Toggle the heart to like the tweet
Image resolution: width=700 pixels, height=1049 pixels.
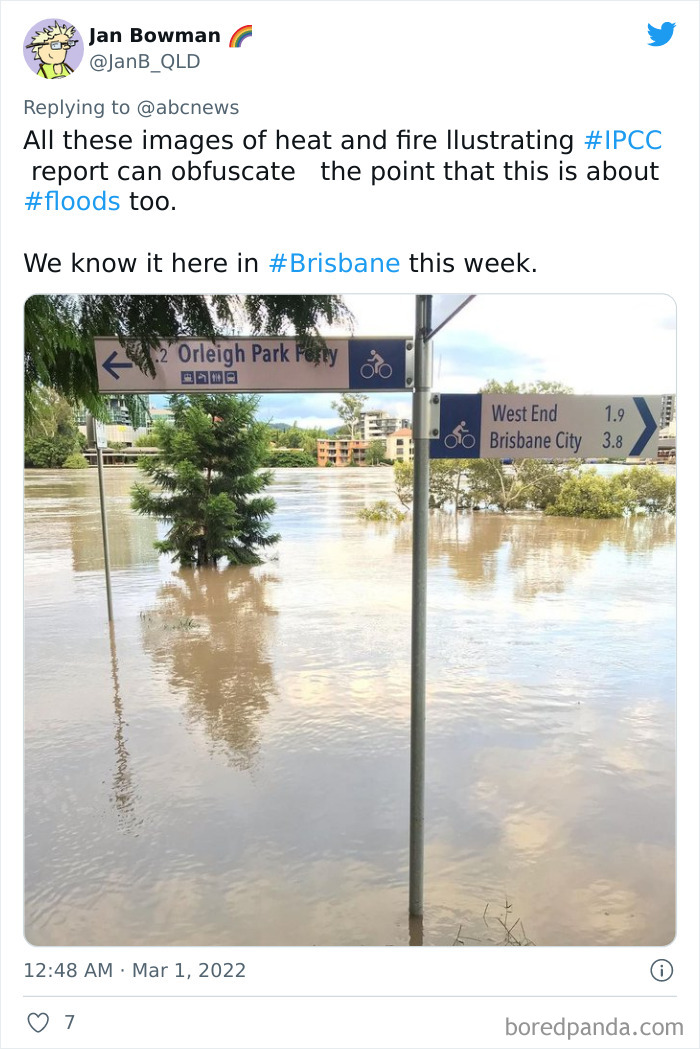tap(40, 1022)
